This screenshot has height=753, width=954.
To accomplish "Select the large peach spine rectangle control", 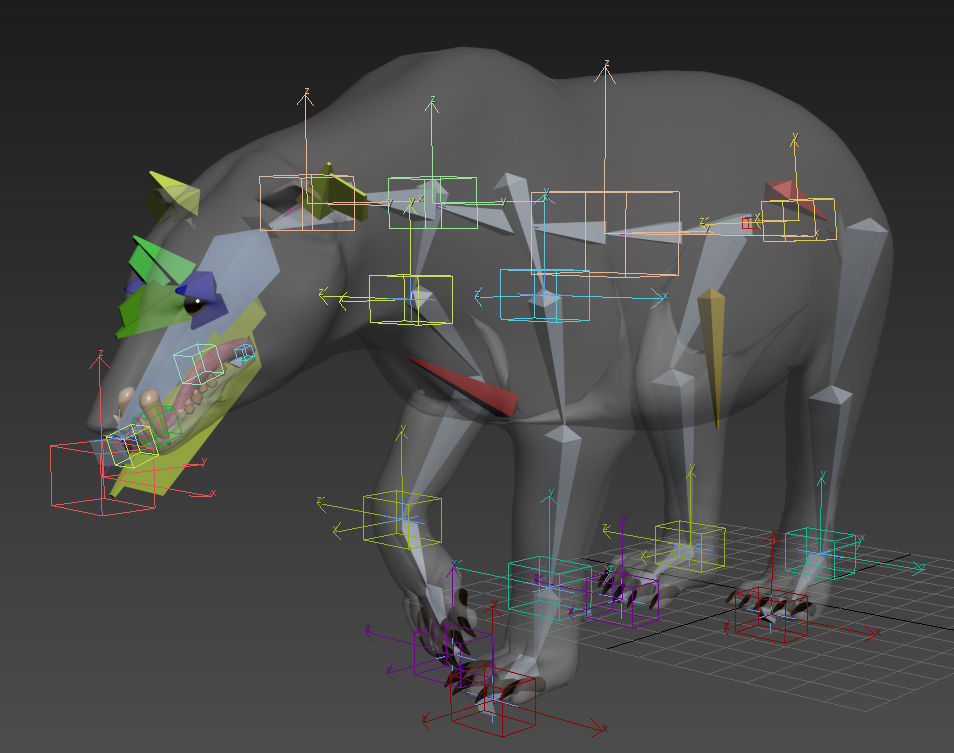I will pyautogui.click(x=605, y=234).
